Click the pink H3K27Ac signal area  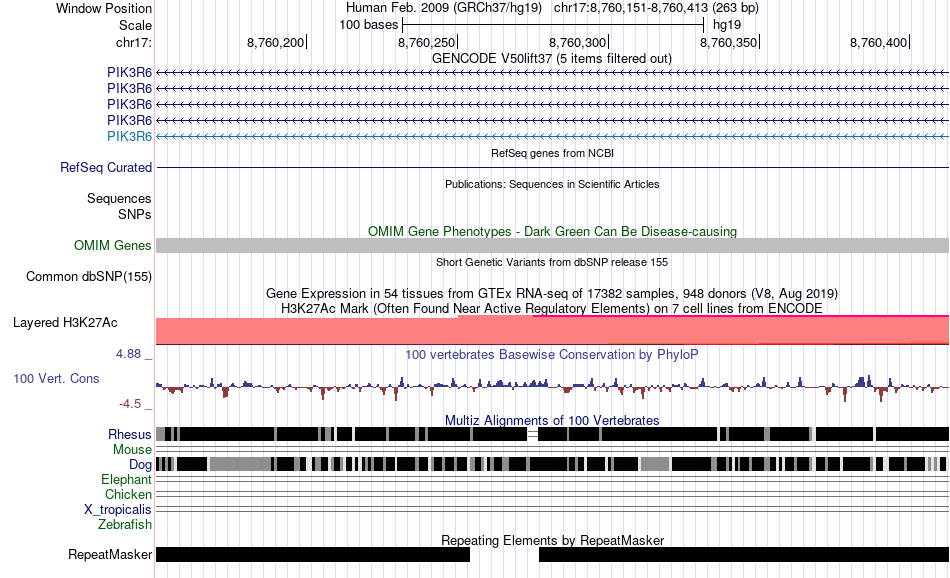(552, 330)
